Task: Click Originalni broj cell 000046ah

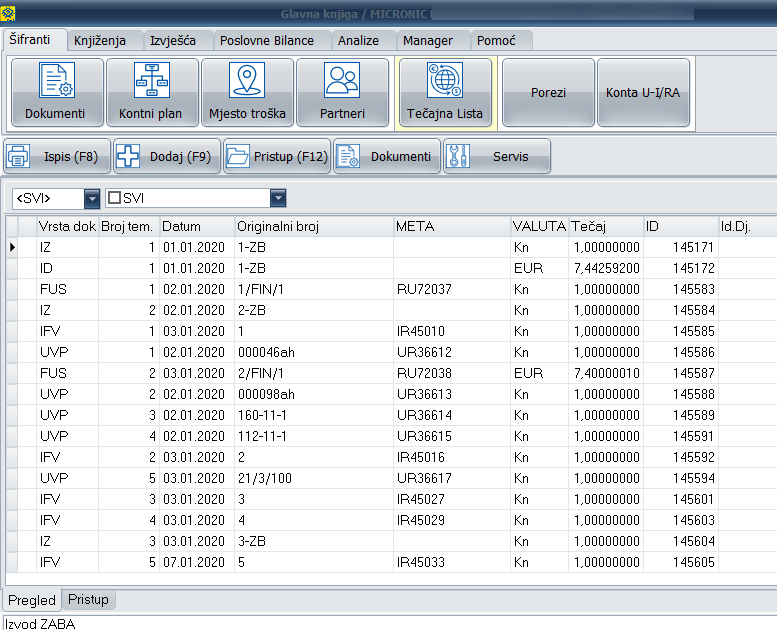Action: [x=314, y=352]
